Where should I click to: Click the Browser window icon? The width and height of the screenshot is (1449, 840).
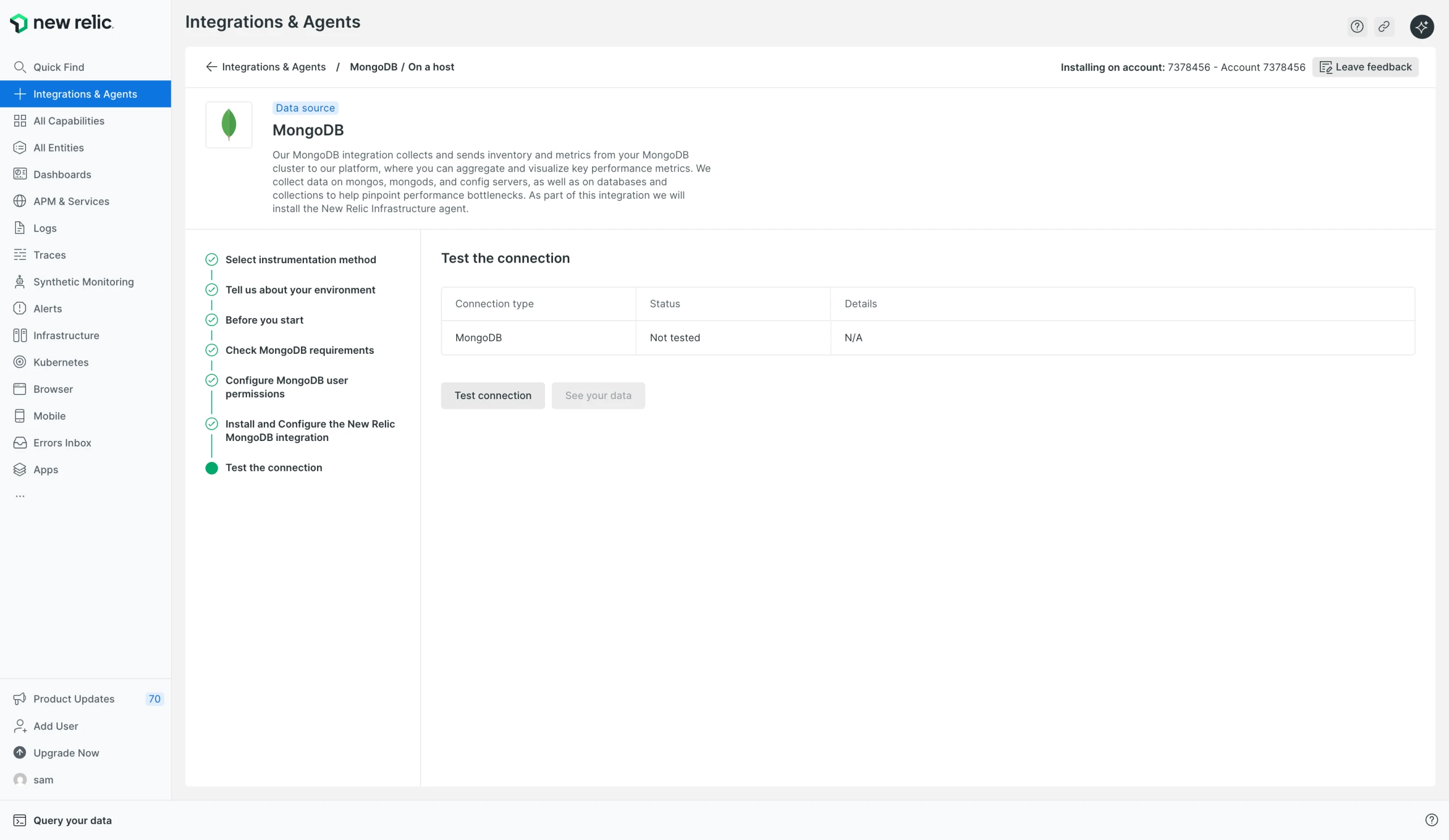point(20,389)
